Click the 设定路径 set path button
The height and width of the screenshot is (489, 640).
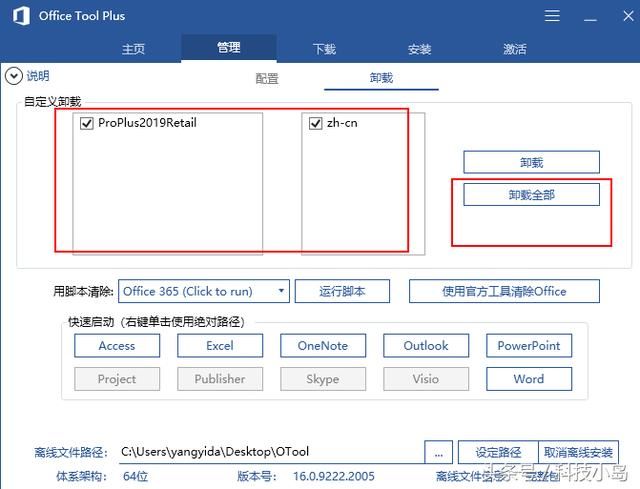pos(498,452)
